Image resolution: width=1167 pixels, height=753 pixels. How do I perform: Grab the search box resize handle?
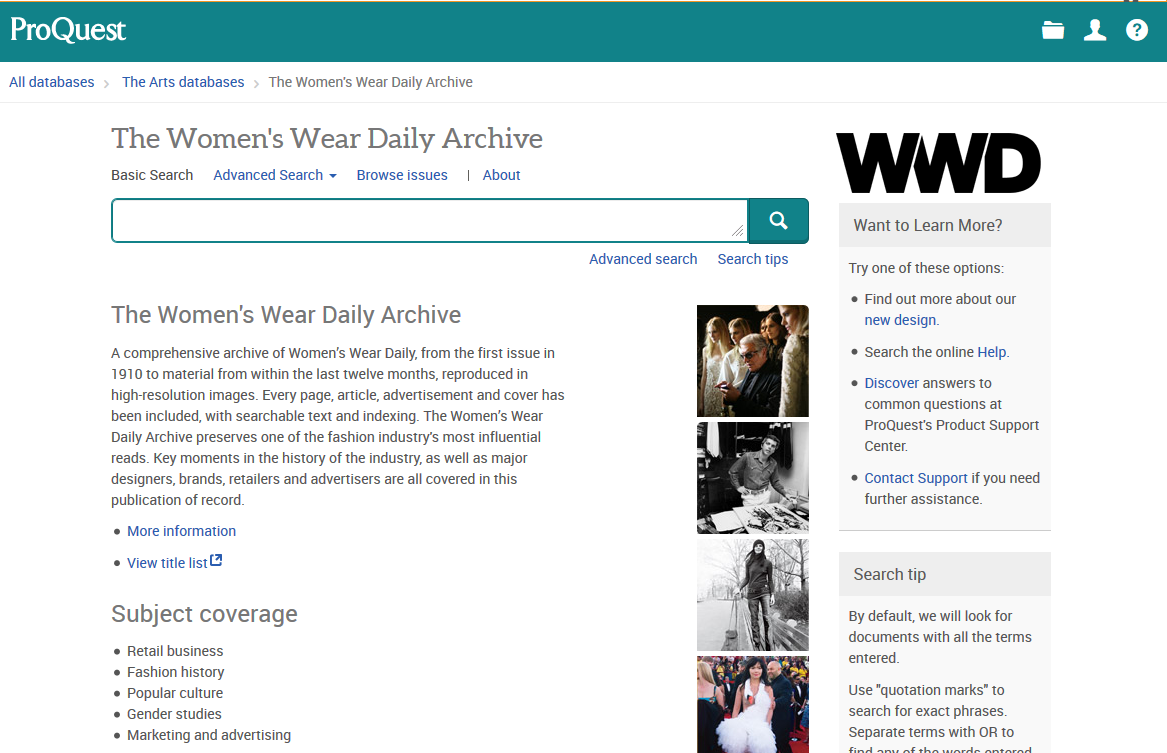pyautogui.click(x=738, y=231)
